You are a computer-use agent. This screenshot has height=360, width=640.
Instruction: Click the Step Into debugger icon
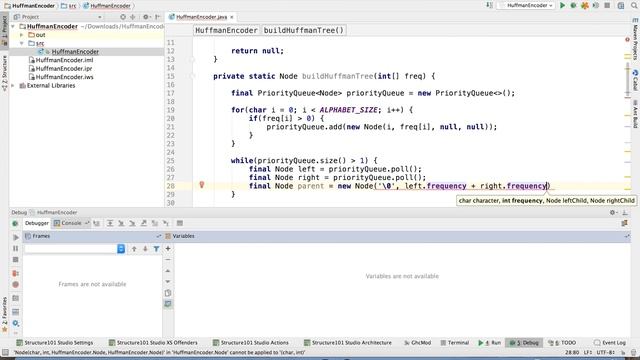tap(121, 223)
